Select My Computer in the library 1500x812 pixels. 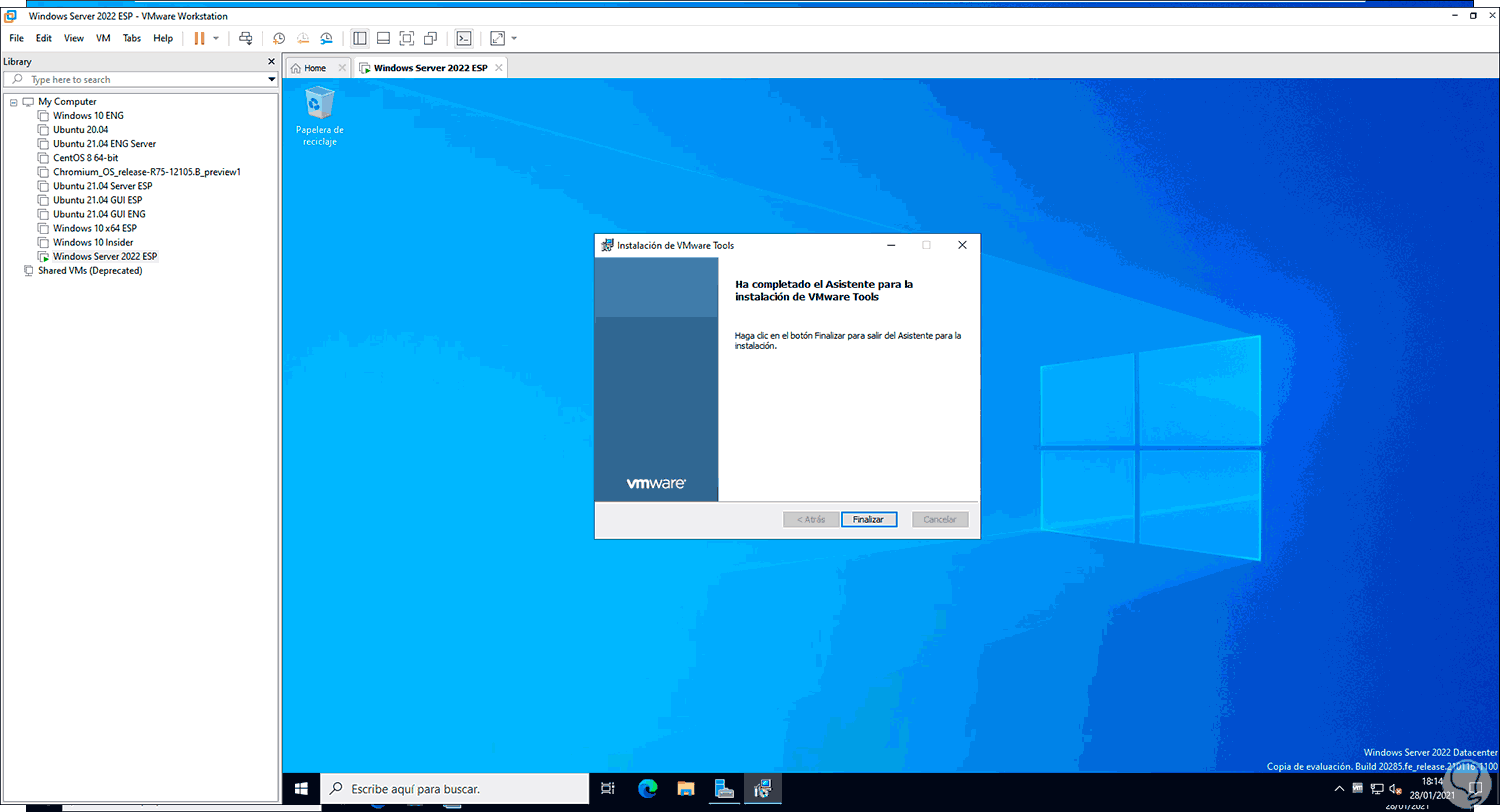coord(67,102)
